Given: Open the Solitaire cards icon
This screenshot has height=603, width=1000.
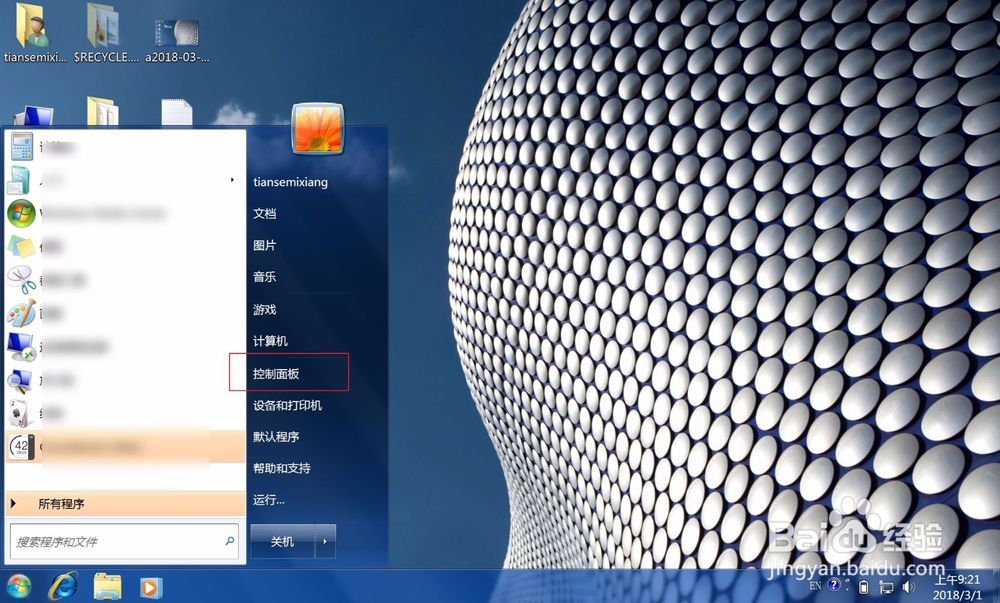Looking at the screenshot, I should coord(20,413).
